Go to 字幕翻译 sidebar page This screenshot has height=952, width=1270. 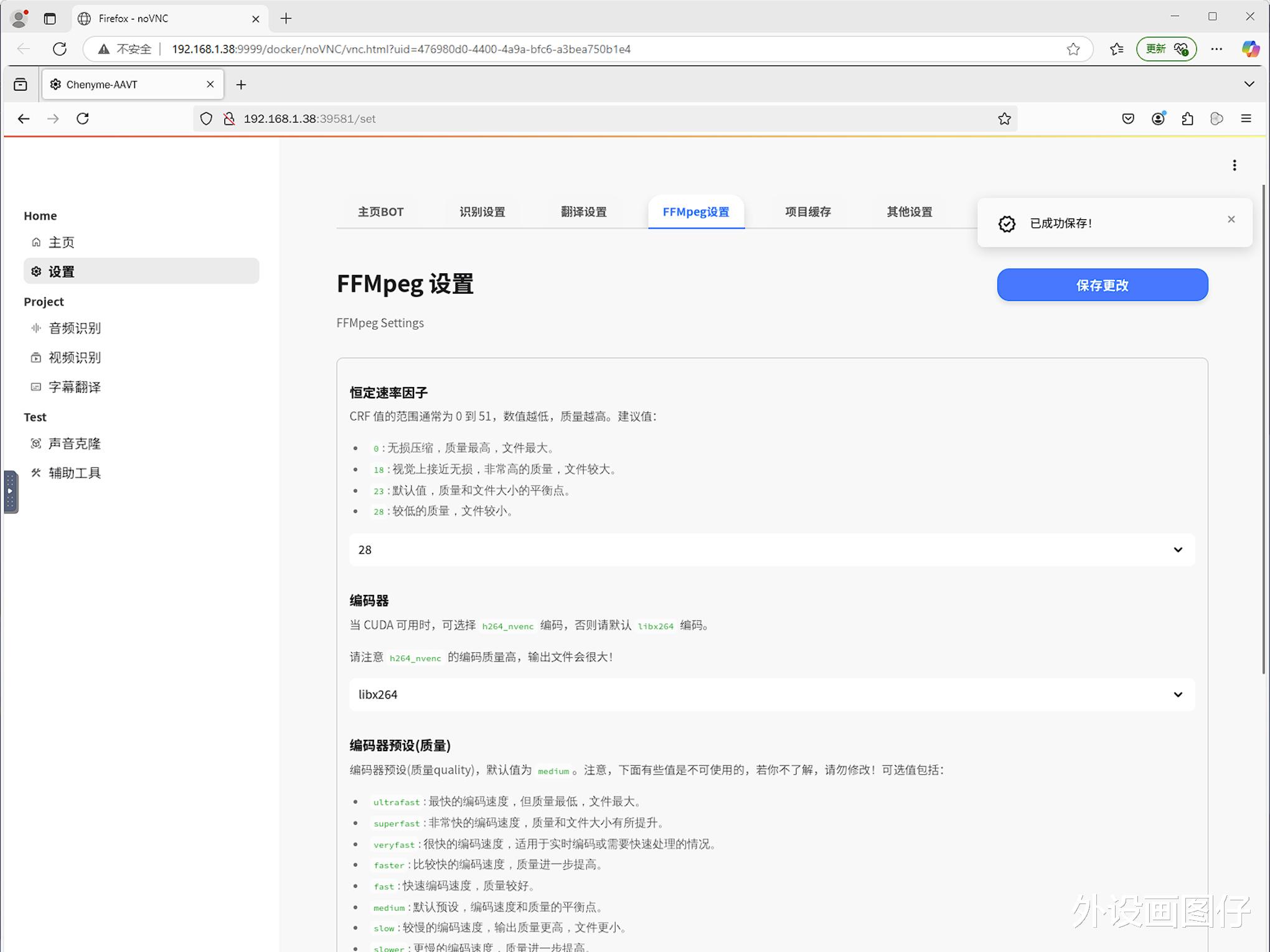tap(75, 387)
